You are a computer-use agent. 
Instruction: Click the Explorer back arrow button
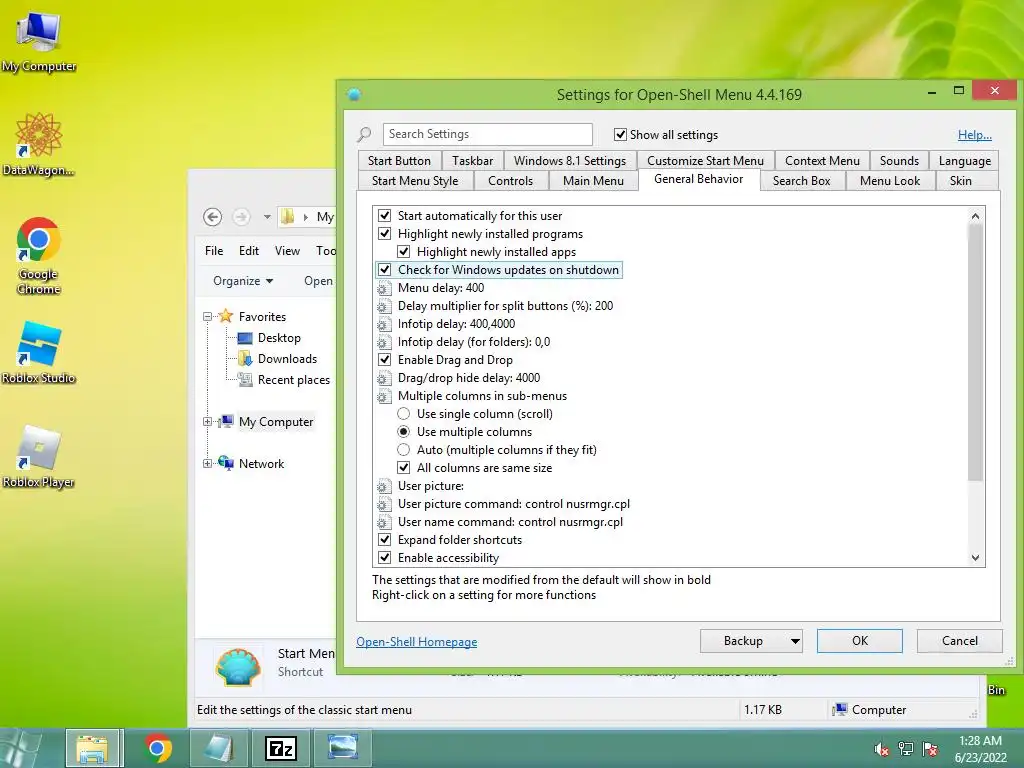tap(212, 217)
